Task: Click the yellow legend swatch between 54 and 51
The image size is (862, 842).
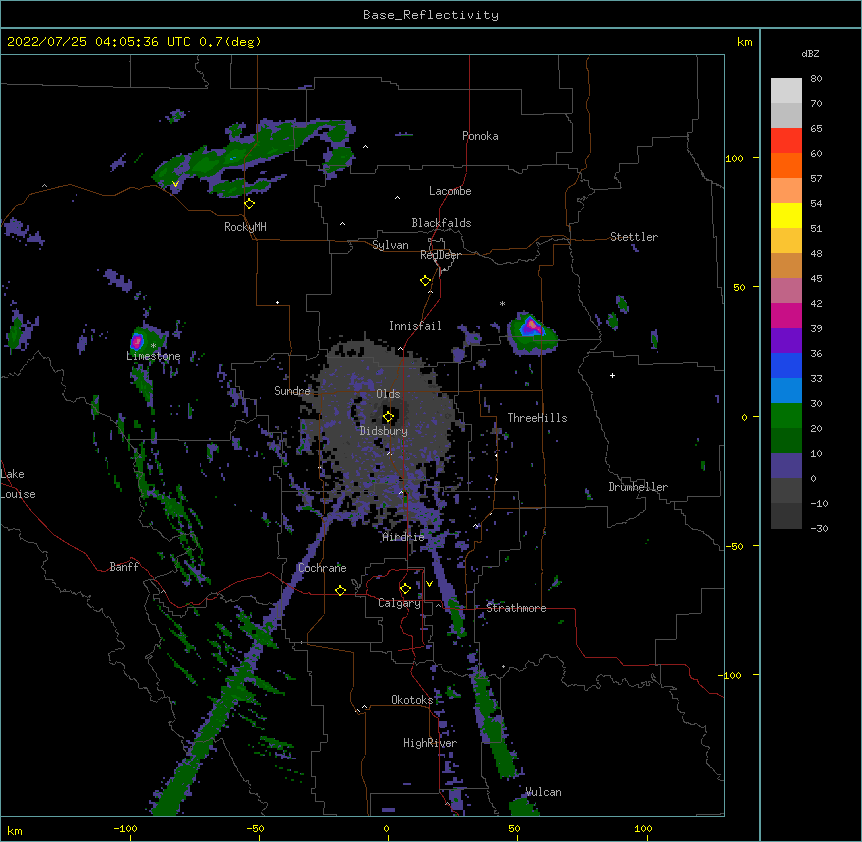Action: pyautogui.click(x=786, y=215)
